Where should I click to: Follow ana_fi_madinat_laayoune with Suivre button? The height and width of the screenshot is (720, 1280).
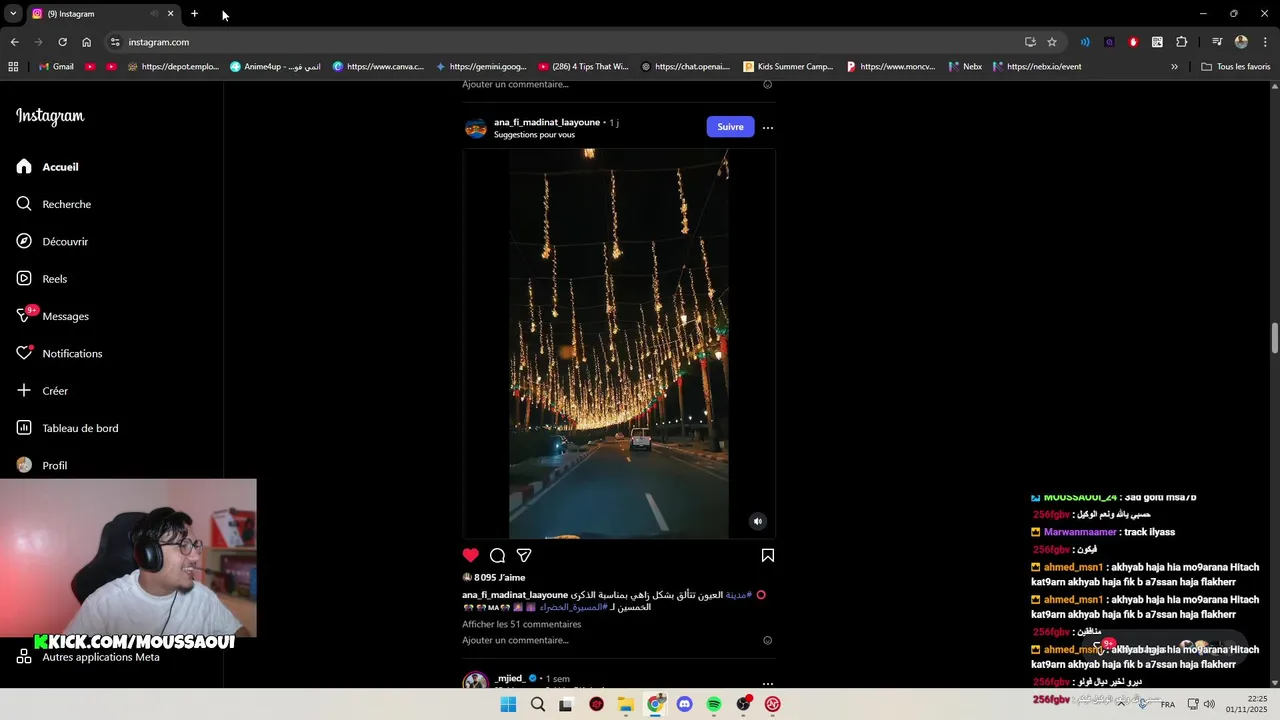click(730, 127)
